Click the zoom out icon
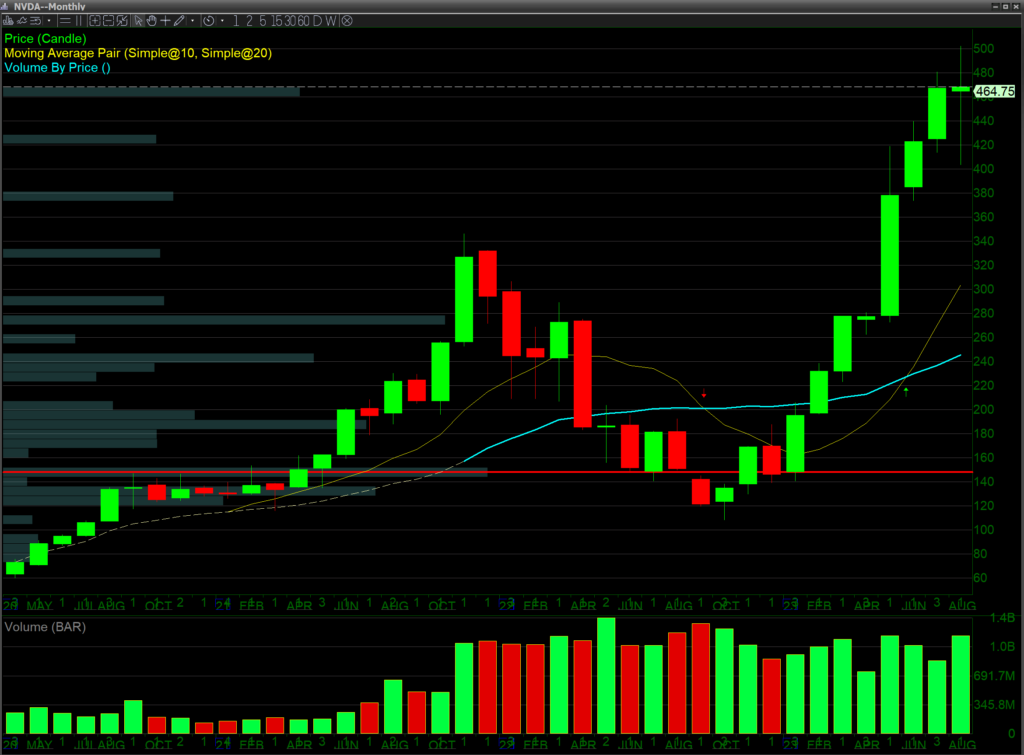 click(108, 21)
